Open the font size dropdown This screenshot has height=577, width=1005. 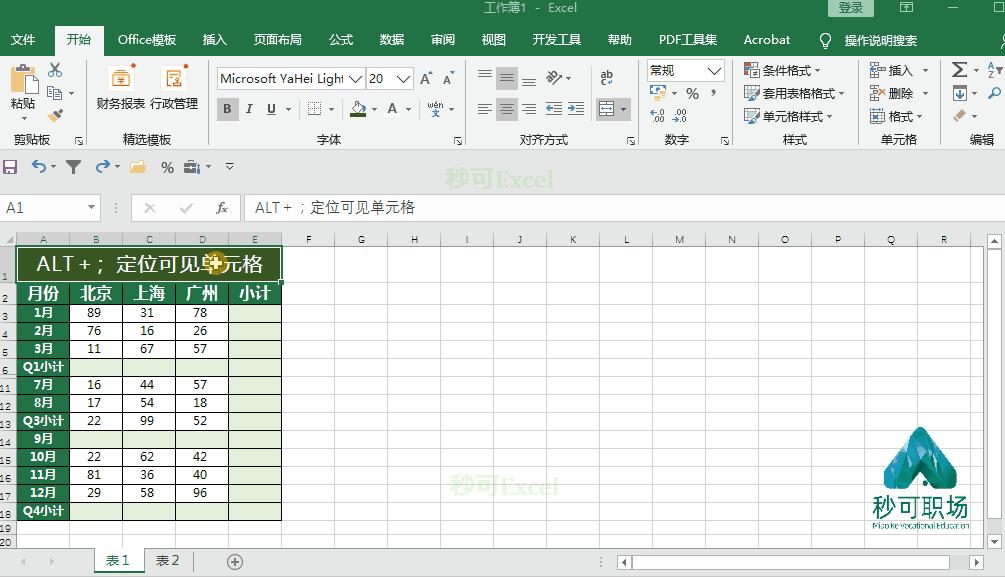coord(401,77)
